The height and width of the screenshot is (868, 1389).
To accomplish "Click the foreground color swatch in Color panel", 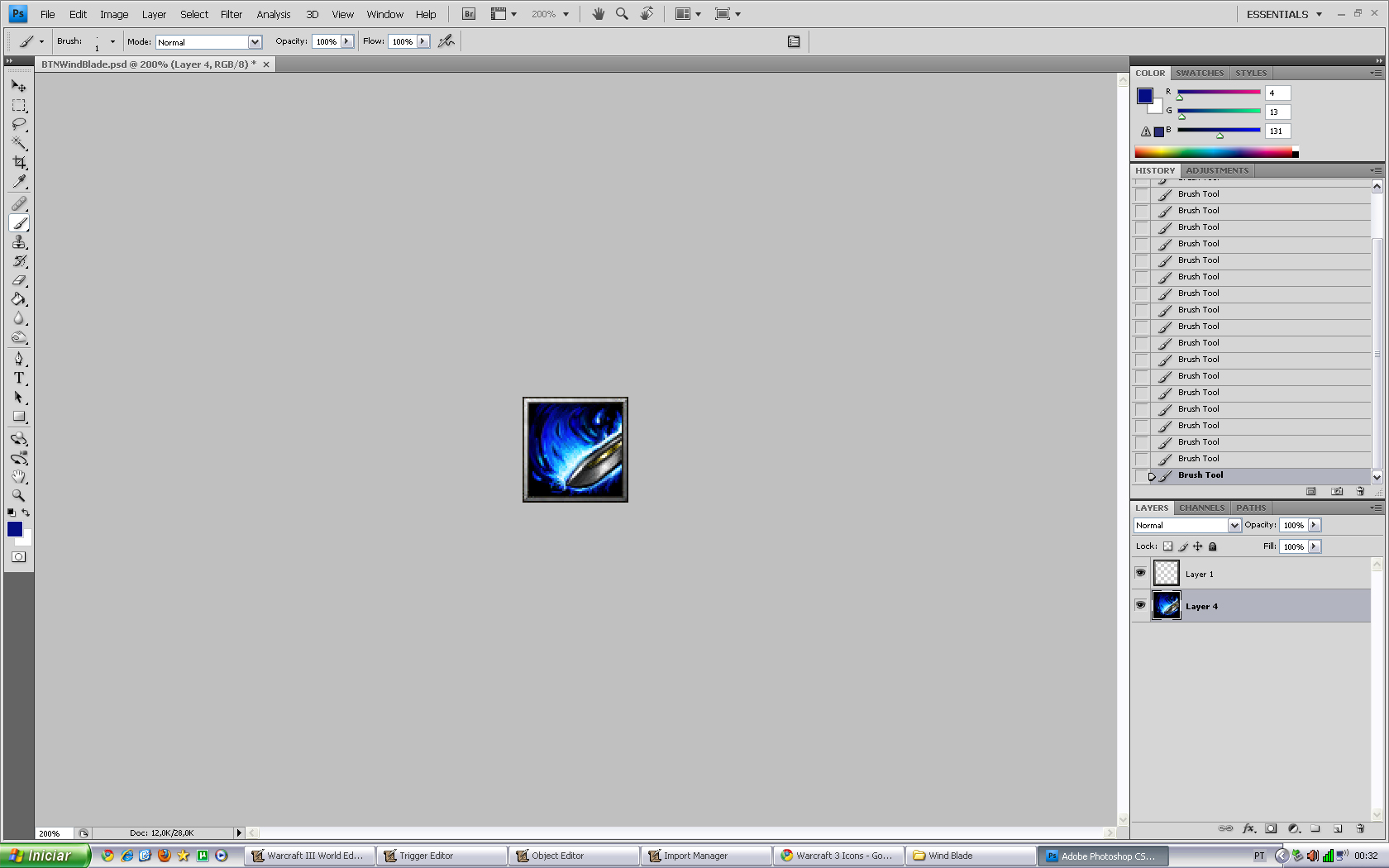I will click(1144, 96).
